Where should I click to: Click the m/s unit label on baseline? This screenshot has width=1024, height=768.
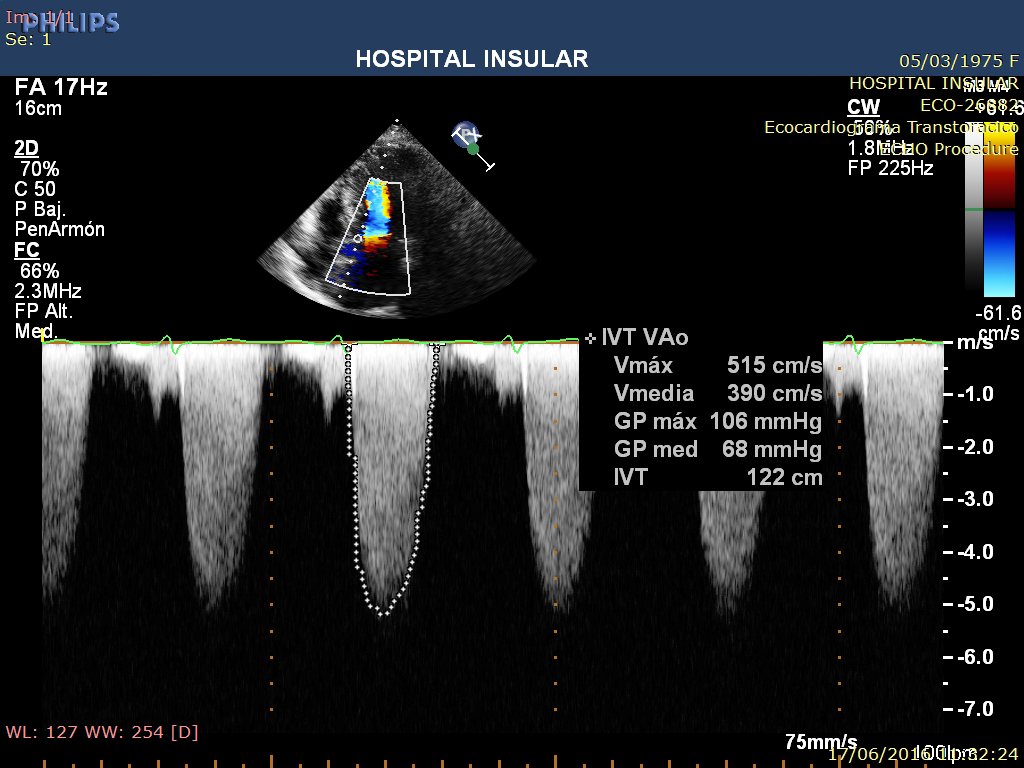click(974, 342)
